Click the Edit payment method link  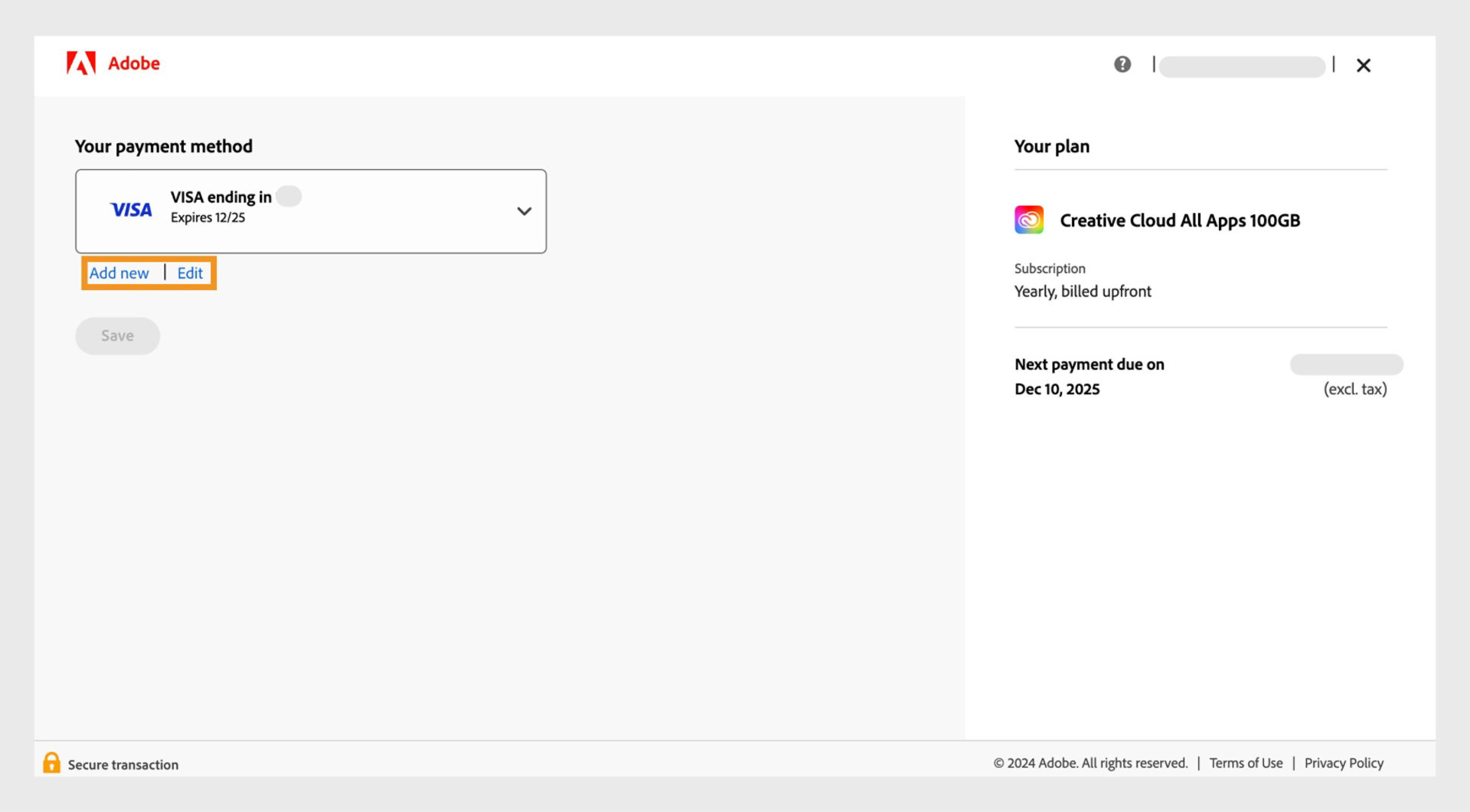190,273
